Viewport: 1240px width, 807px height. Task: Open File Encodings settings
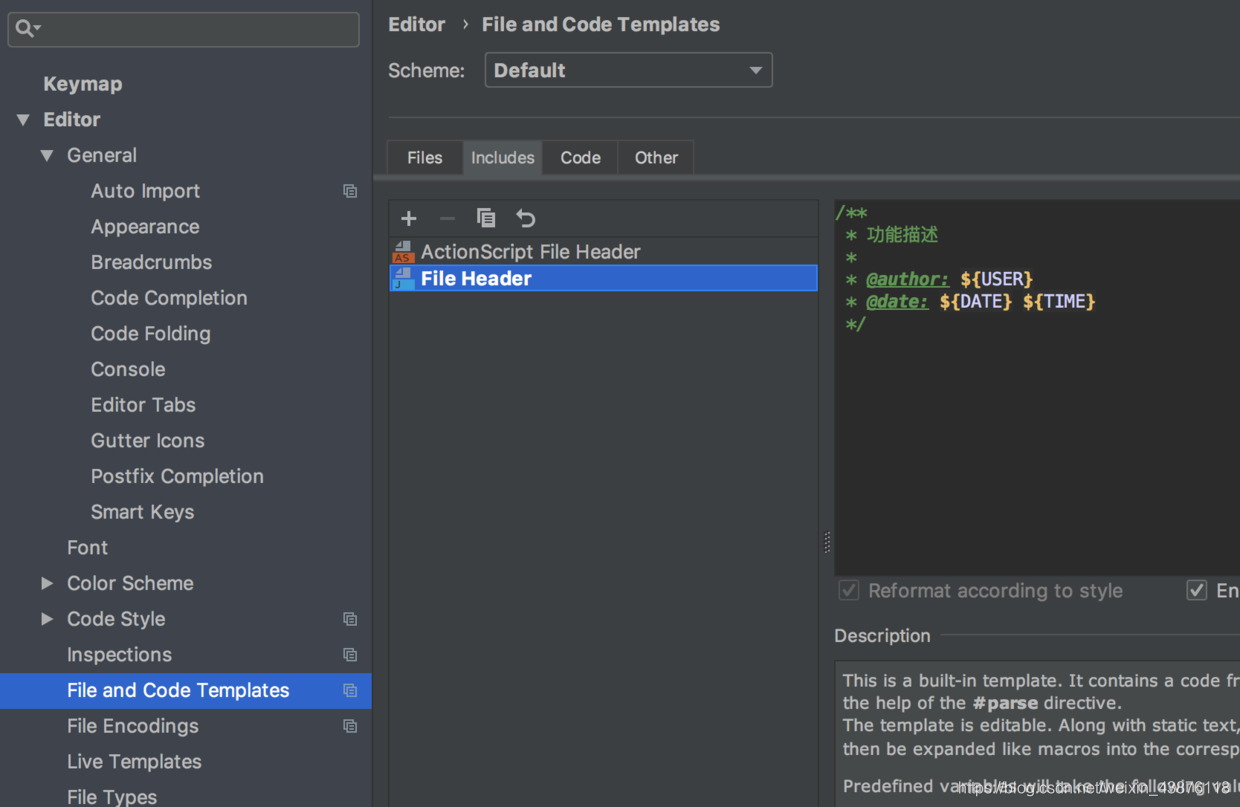click(133, 726)
